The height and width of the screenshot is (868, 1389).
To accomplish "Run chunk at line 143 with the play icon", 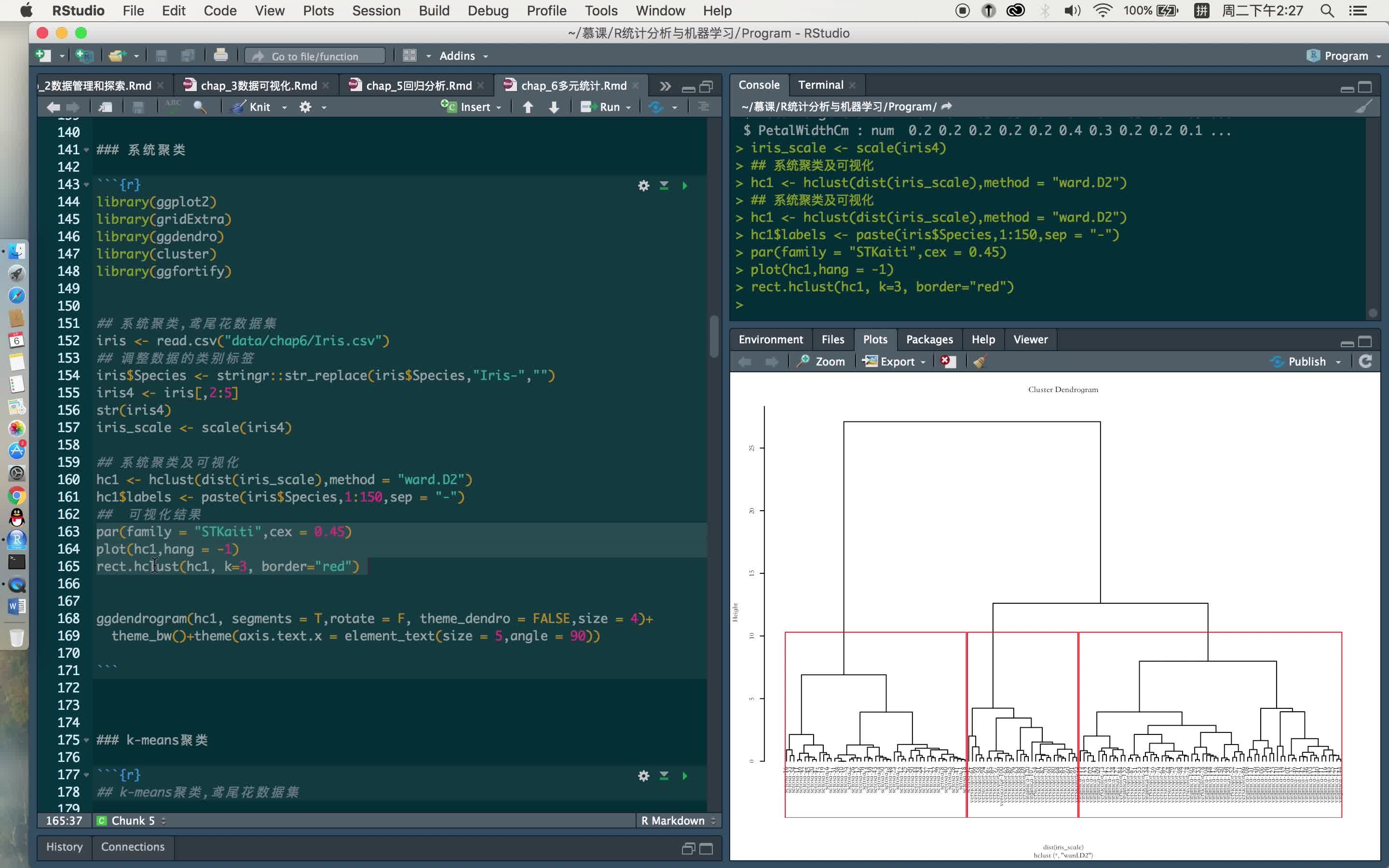I will click(685, 186).
